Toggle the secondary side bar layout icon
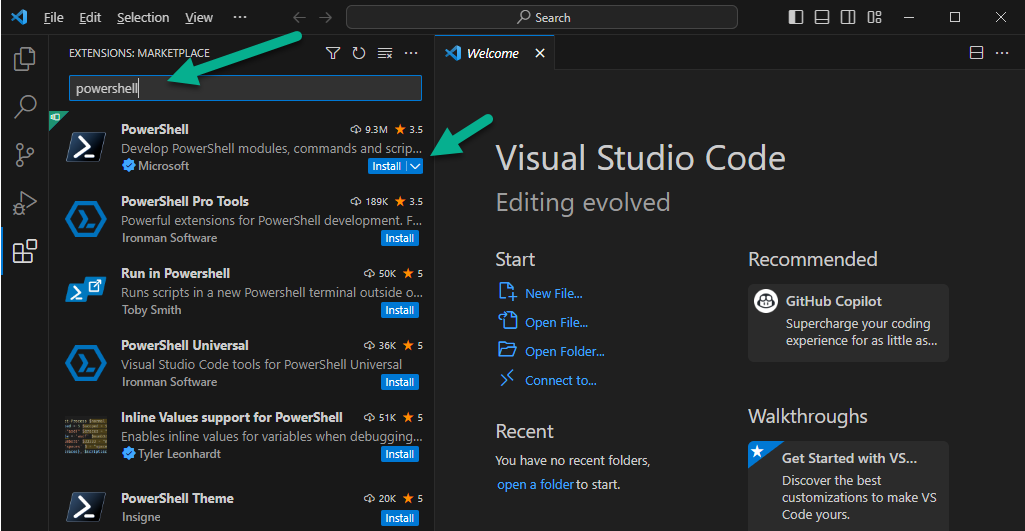Viewport: 1025px width, 531px height. coord(848,18)
